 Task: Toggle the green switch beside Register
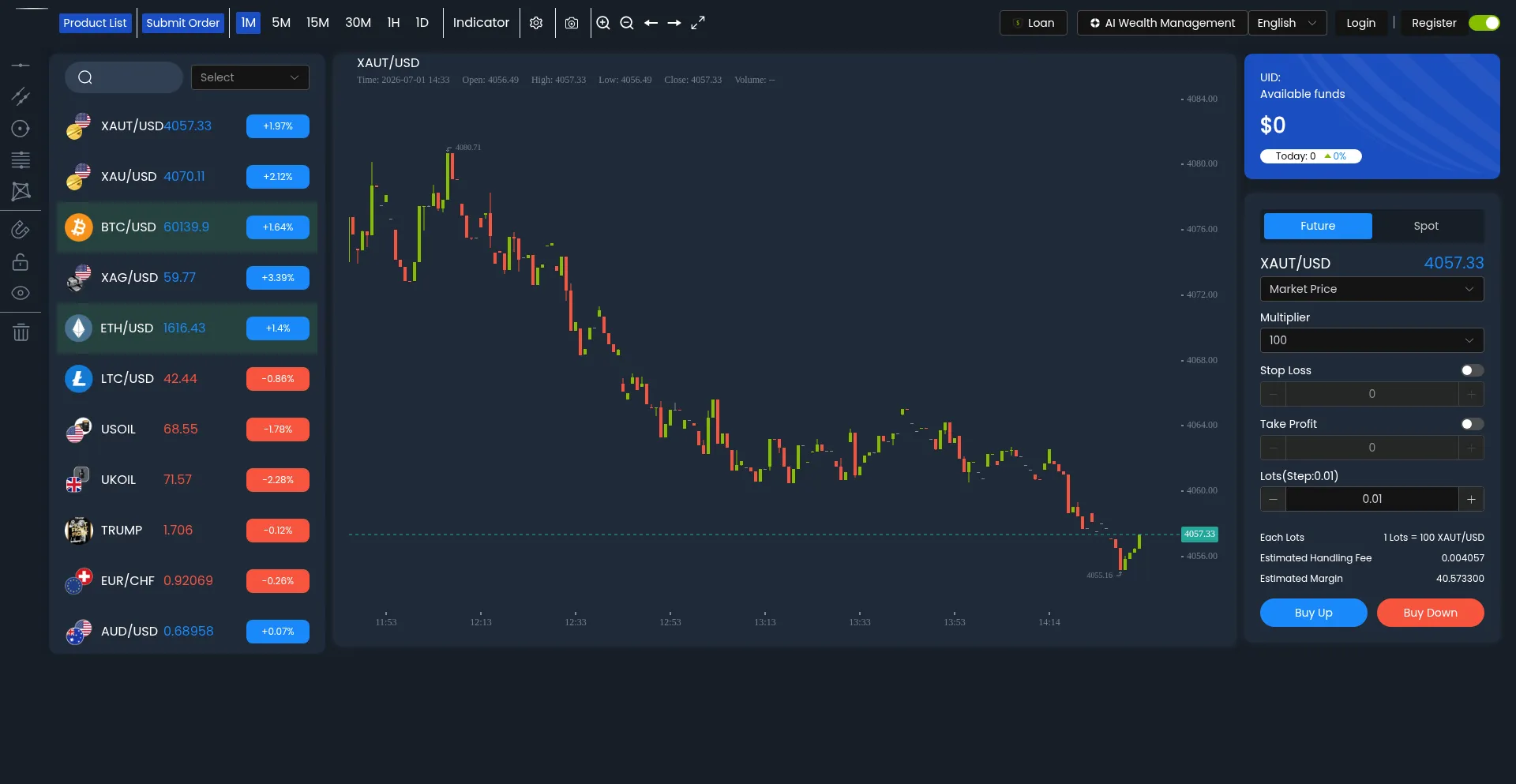click(x=1484, y=23)
